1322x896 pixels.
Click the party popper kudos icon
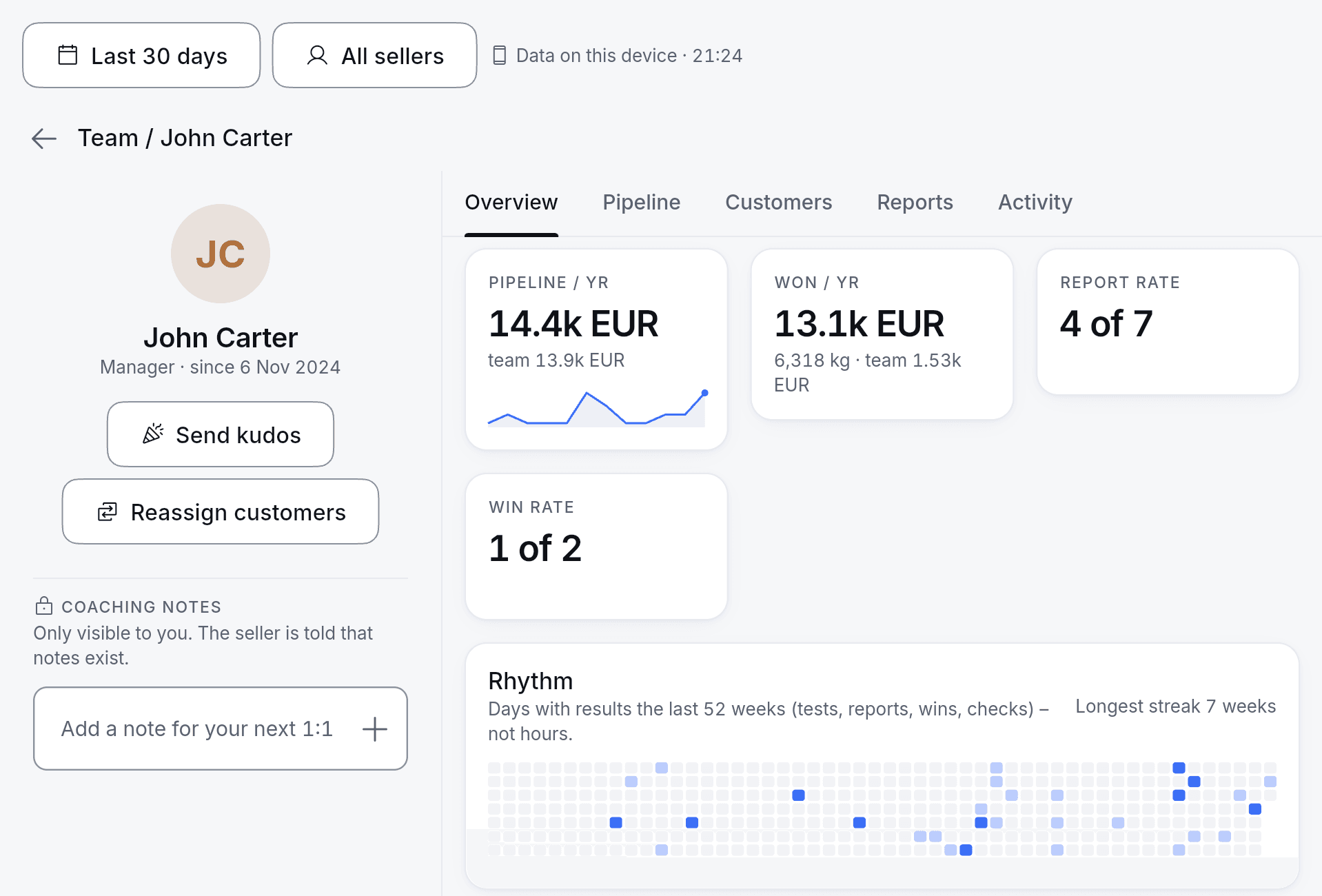click(x=153, y=434)
